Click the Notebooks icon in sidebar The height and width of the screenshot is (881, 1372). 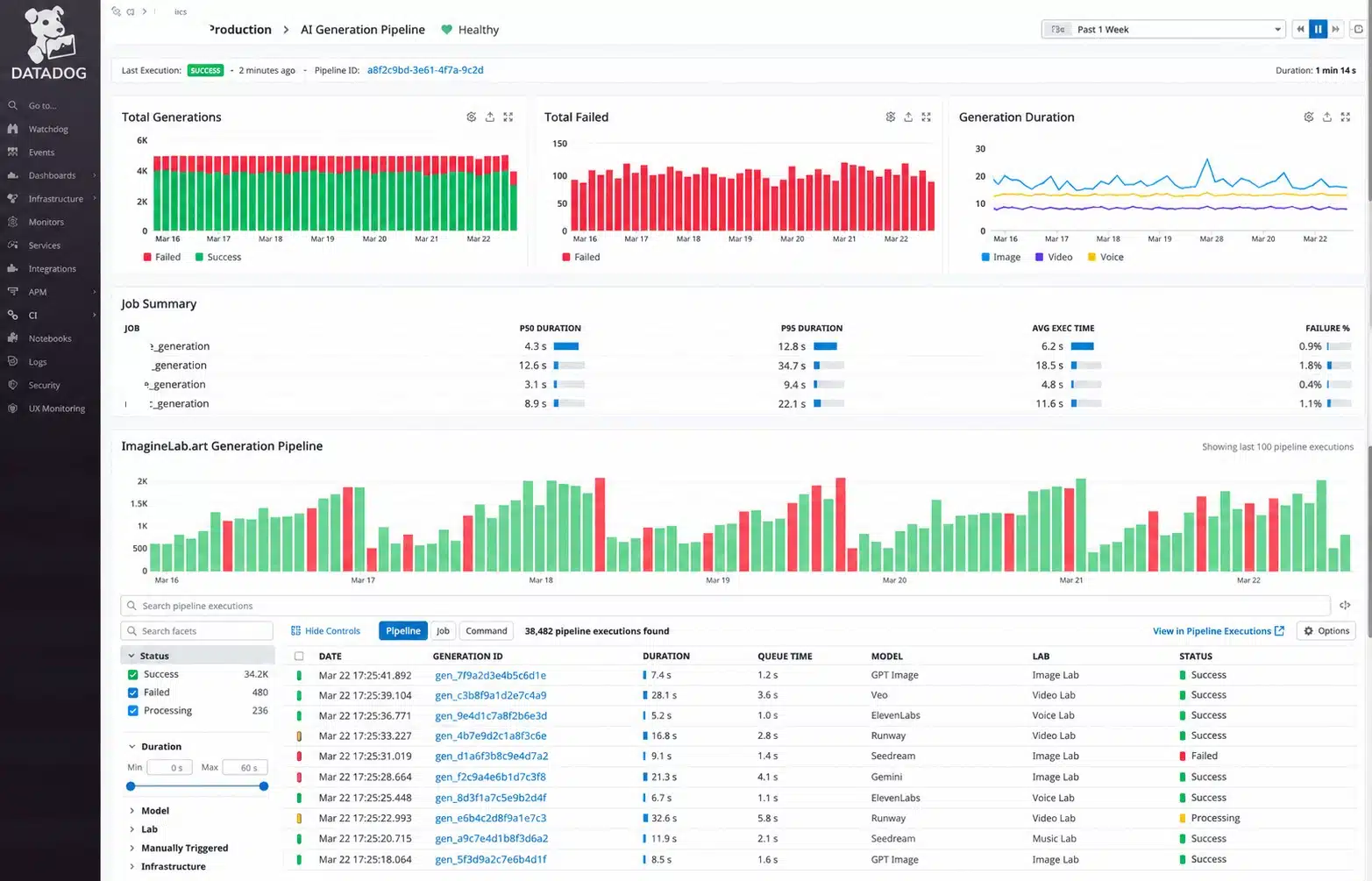click(x=12, y=338)
